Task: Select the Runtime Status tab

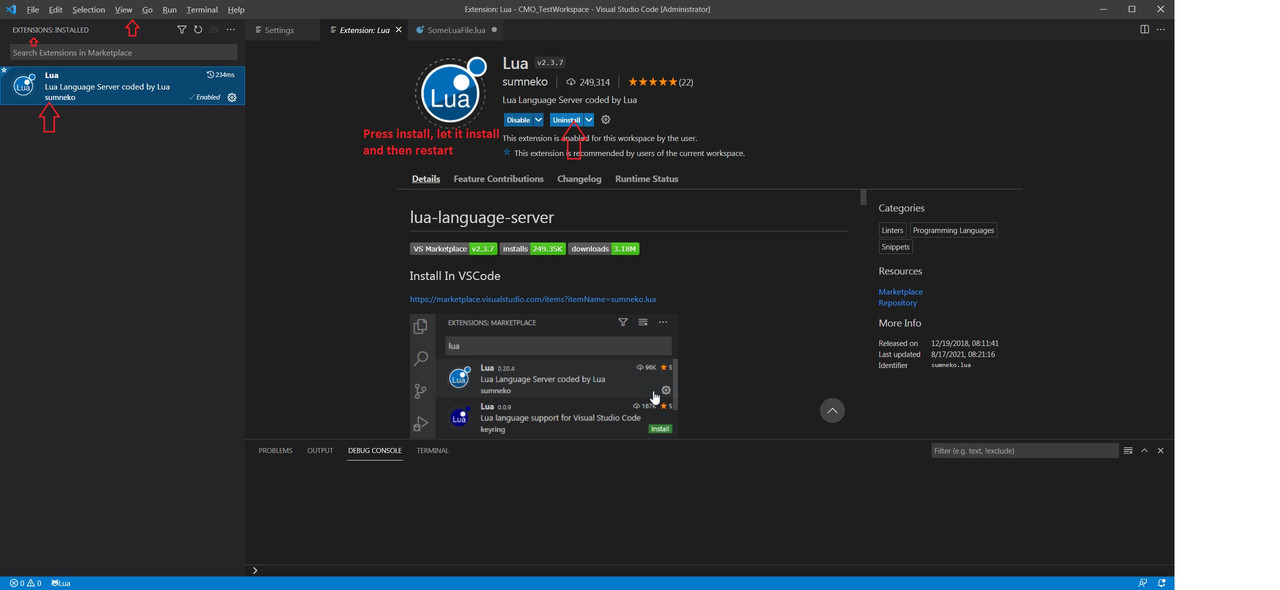Action: click(646, 179)
